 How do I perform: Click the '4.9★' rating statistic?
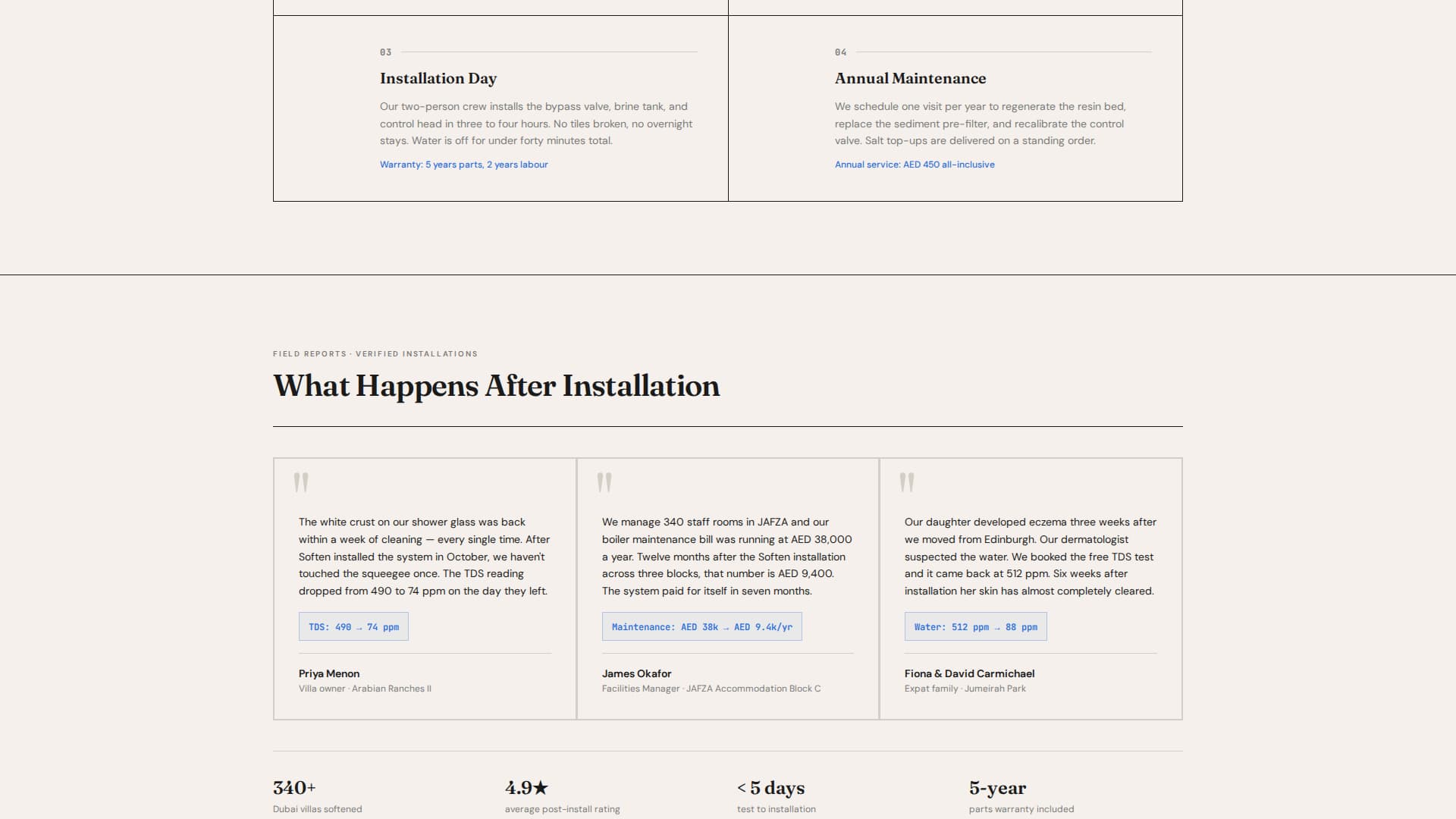coord(526,788)
